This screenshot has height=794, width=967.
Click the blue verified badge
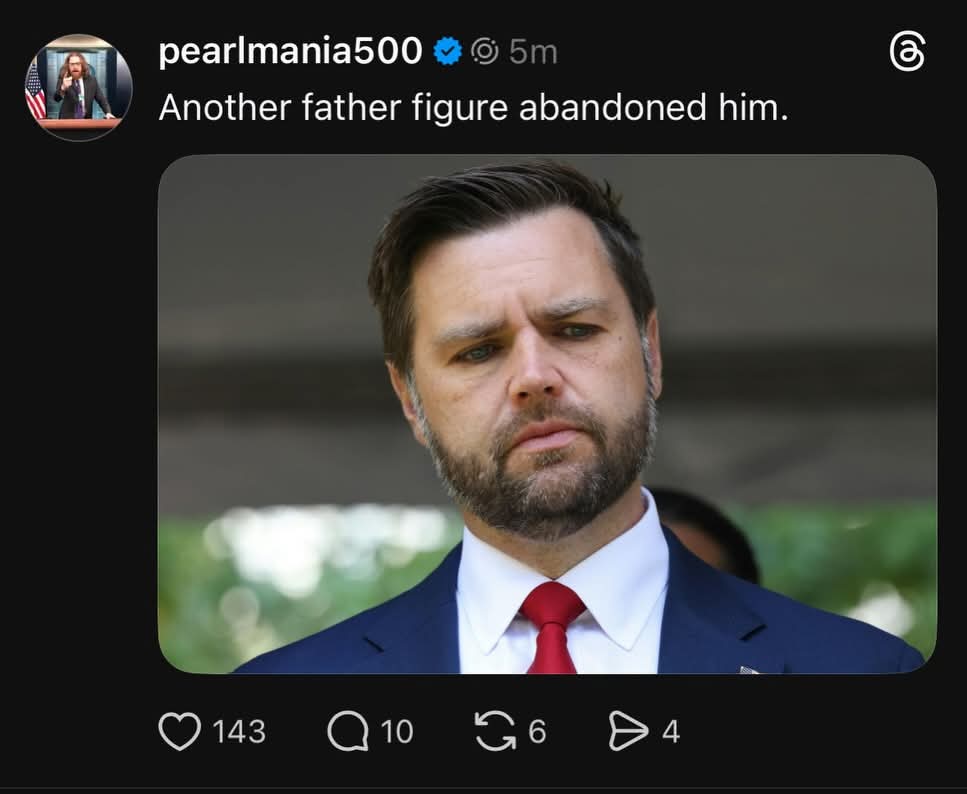point(447,51)
